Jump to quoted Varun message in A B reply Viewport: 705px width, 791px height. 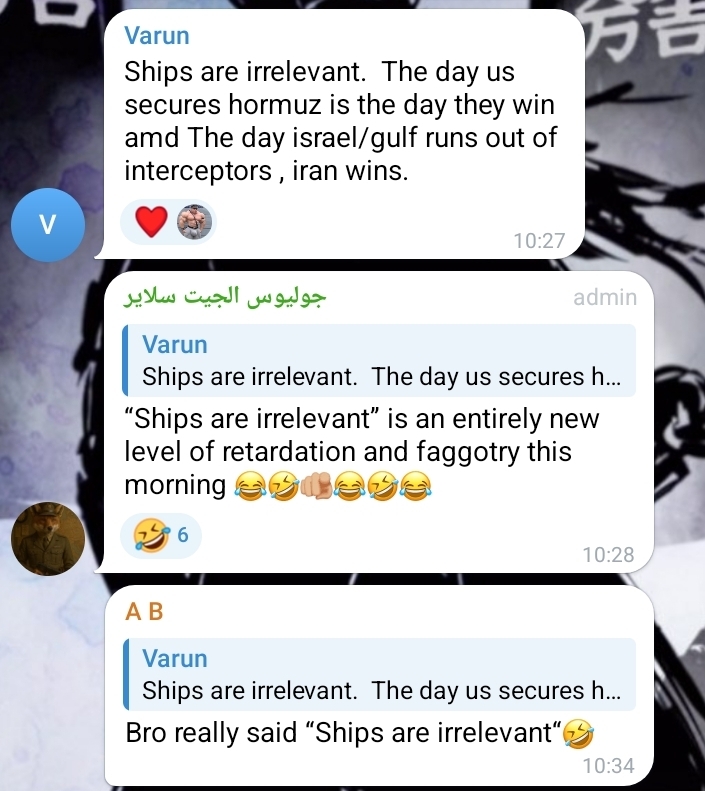click(379, 674)
